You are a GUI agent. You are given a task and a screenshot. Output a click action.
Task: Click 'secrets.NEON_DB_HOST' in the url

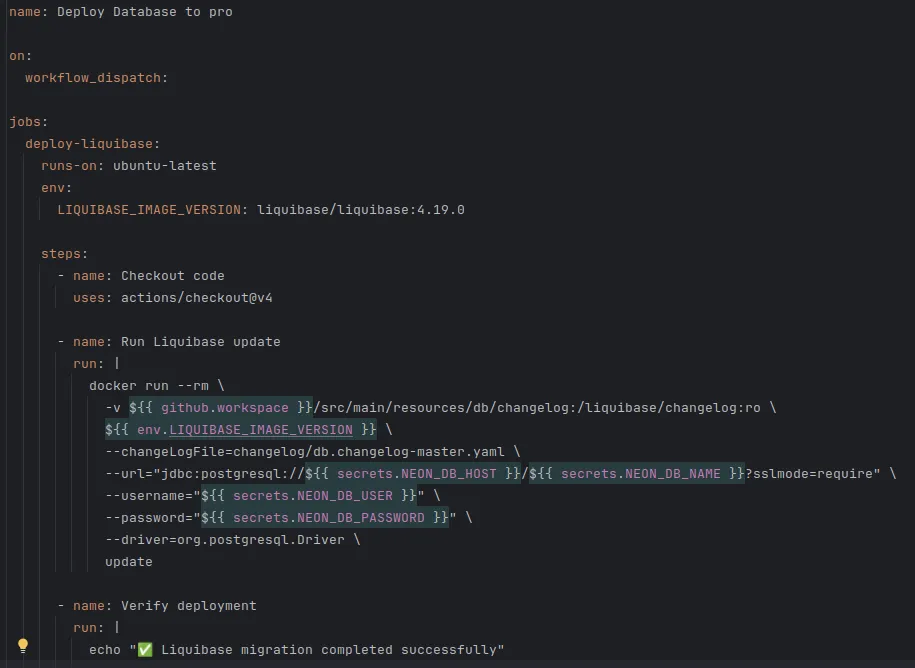(x=417, y=474)
